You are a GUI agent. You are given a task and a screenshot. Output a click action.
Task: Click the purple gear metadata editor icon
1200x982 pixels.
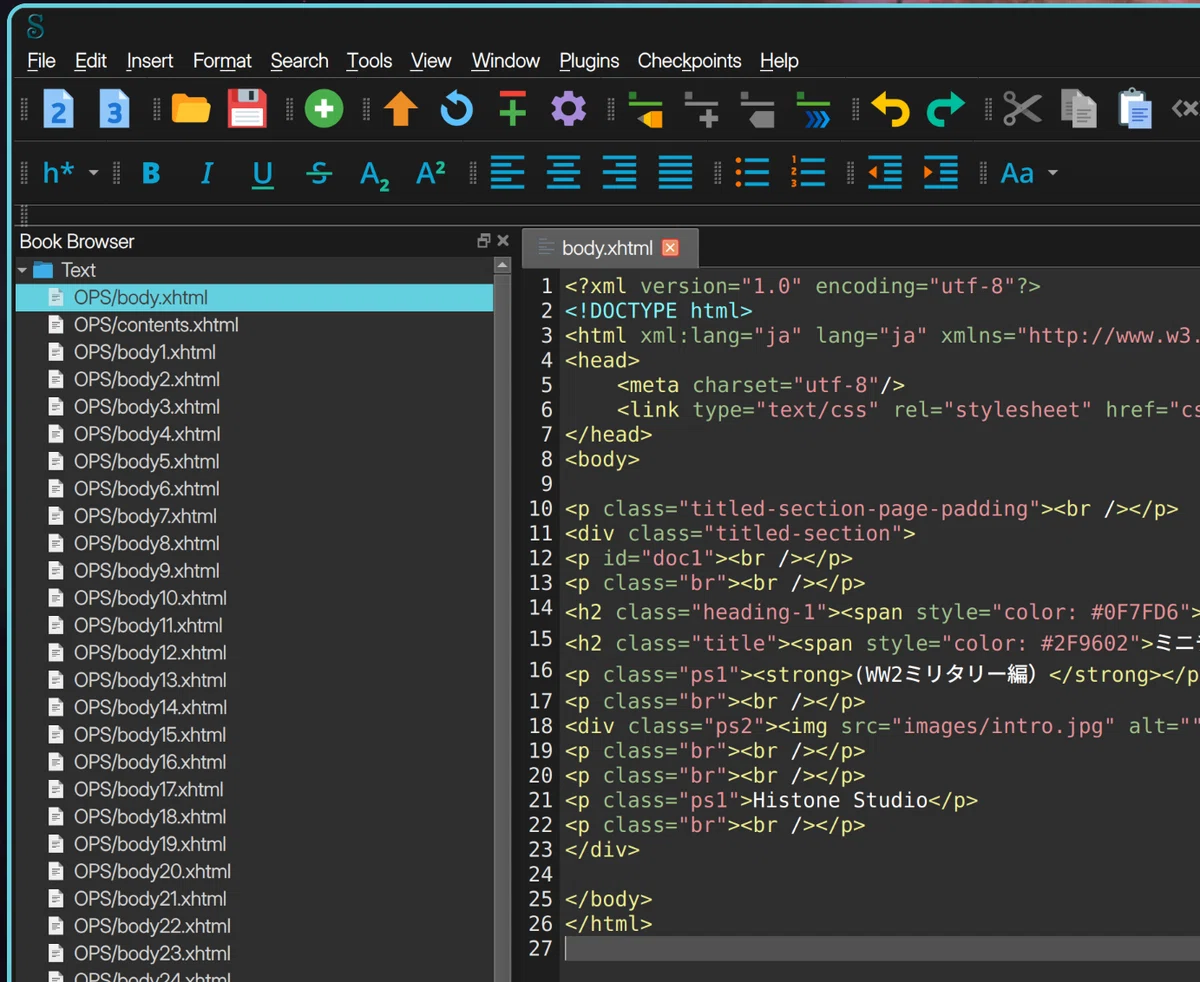coord(568,108)
